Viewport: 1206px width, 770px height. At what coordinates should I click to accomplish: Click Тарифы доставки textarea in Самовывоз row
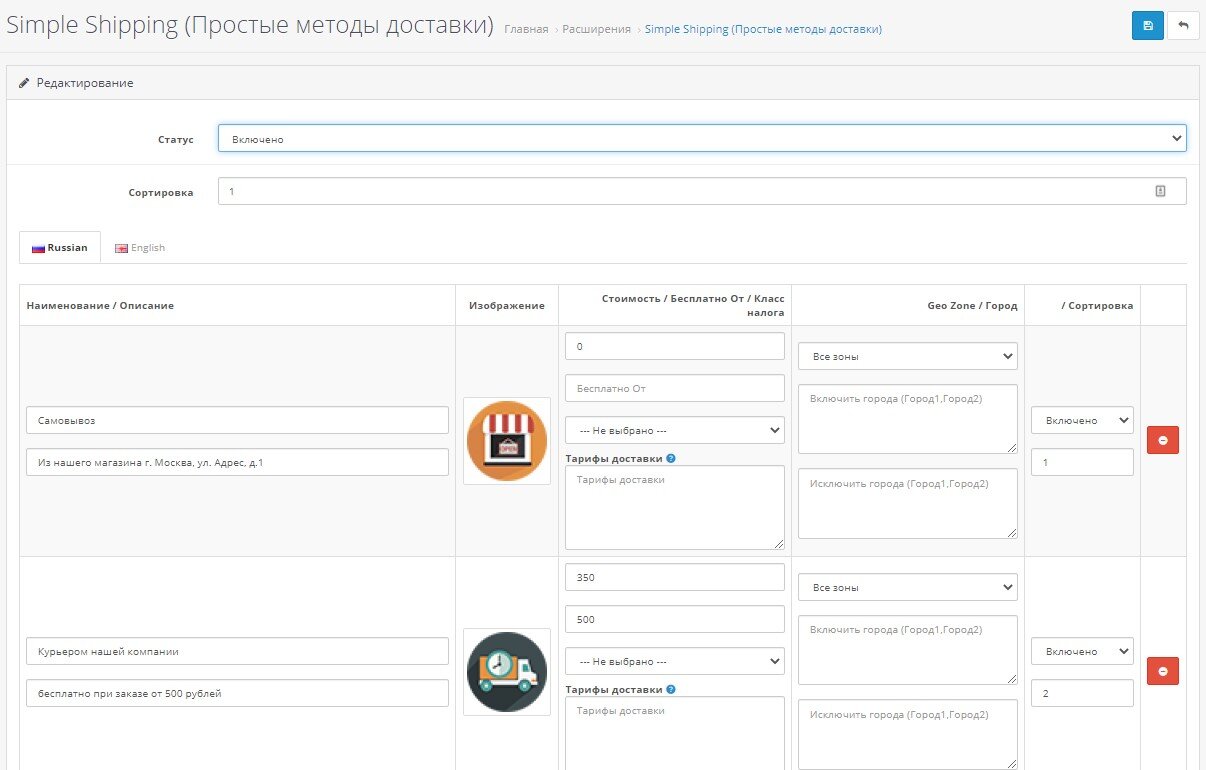675,507
